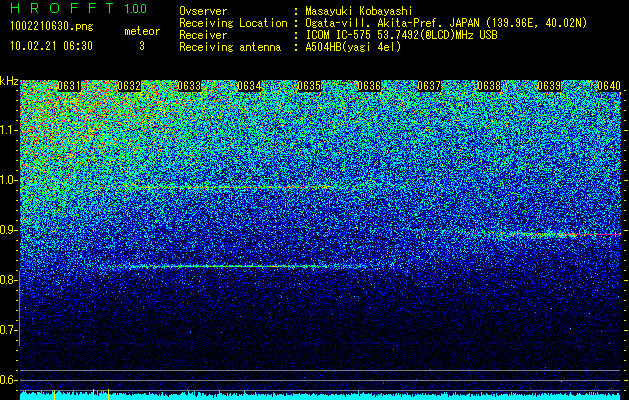Click receiver text ICOM IC-575 53.7492 MHz USB
The image size is (629, 400).
401,35
